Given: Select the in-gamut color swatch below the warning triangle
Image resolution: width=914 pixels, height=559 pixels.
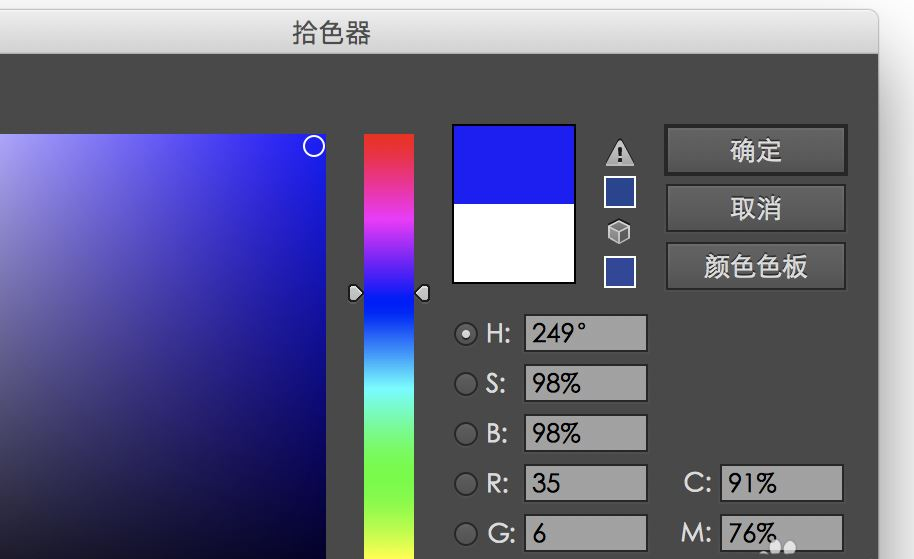Looking at the screenshot, I should (620, 192).
